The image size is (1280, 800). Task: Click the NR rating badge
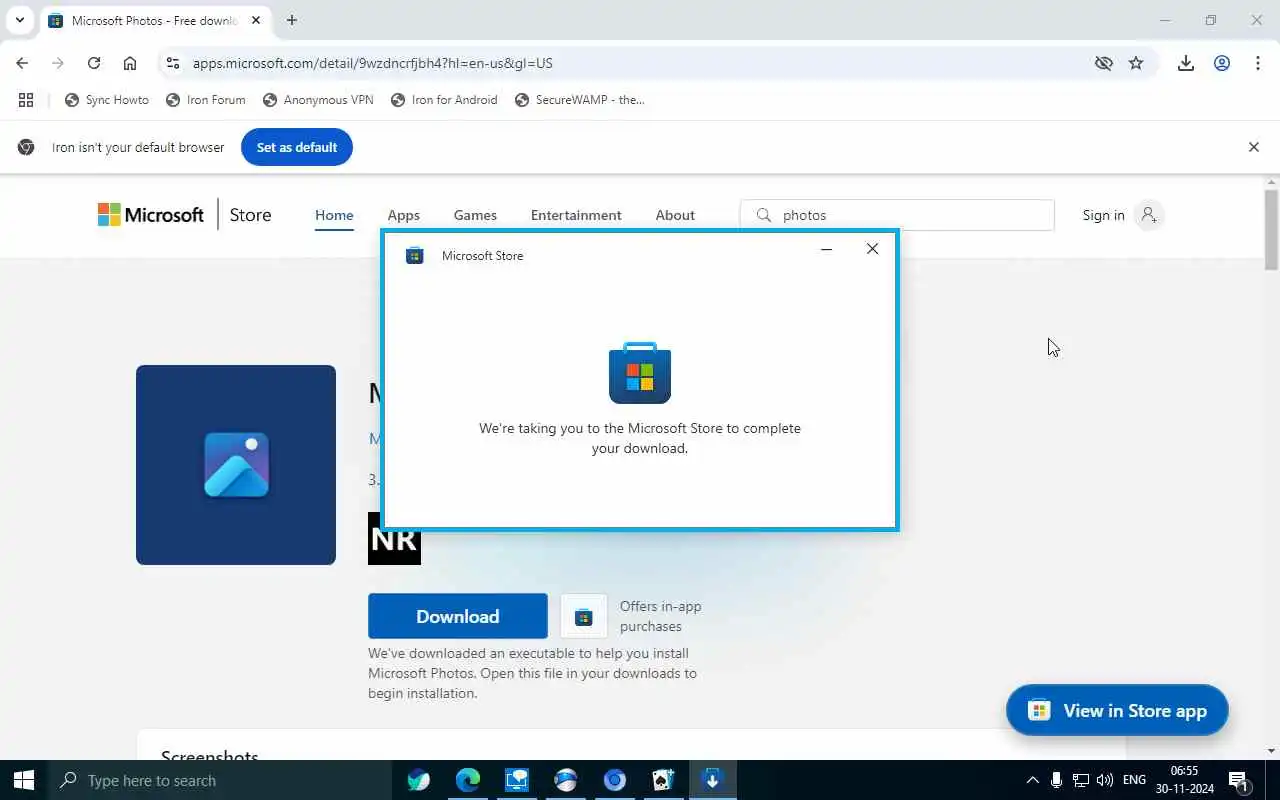pyautogui.click(x=394, y=539)
